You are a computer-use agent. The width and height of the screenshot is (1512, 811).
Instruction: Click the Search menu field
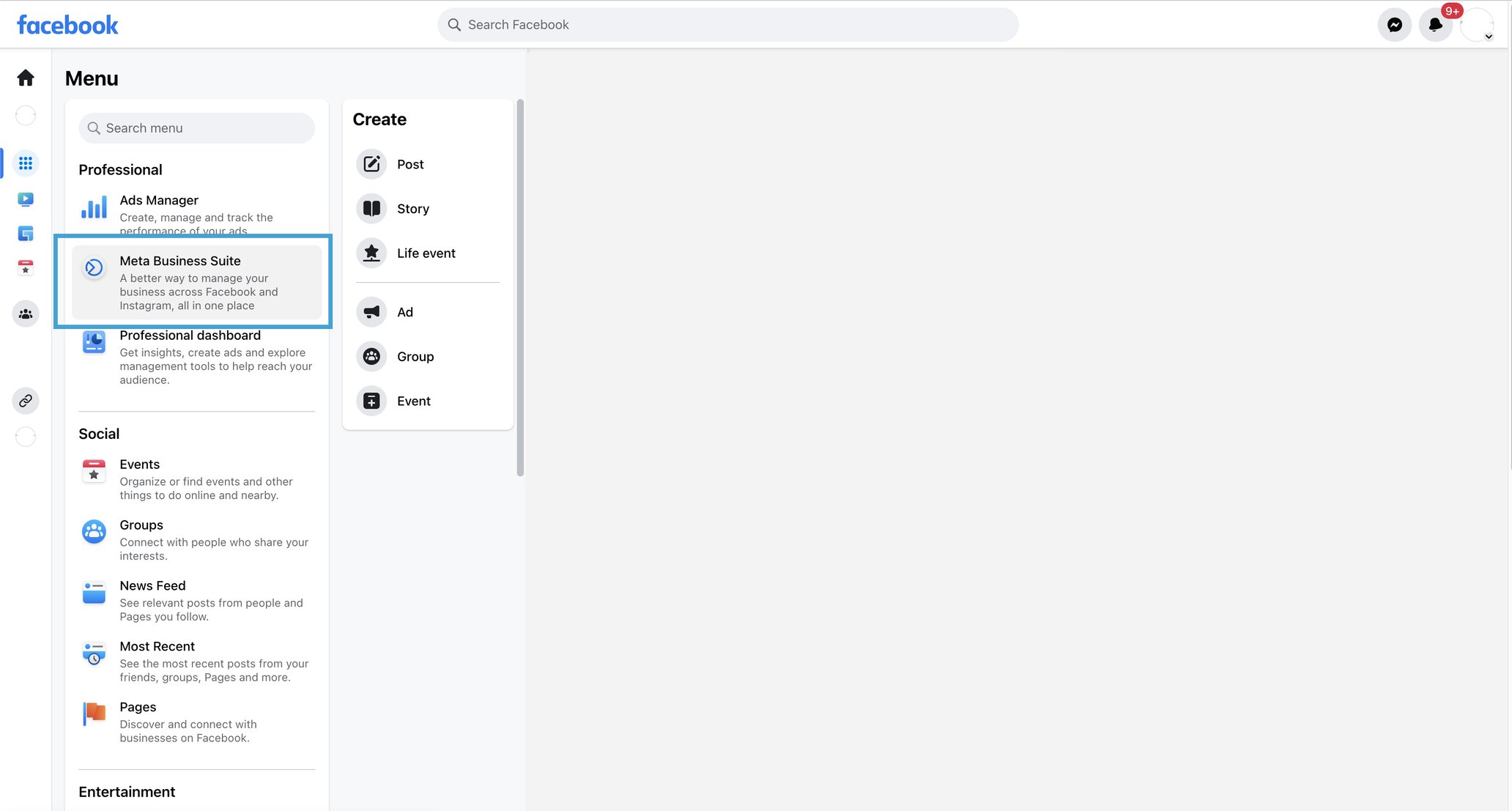point(196,128)
